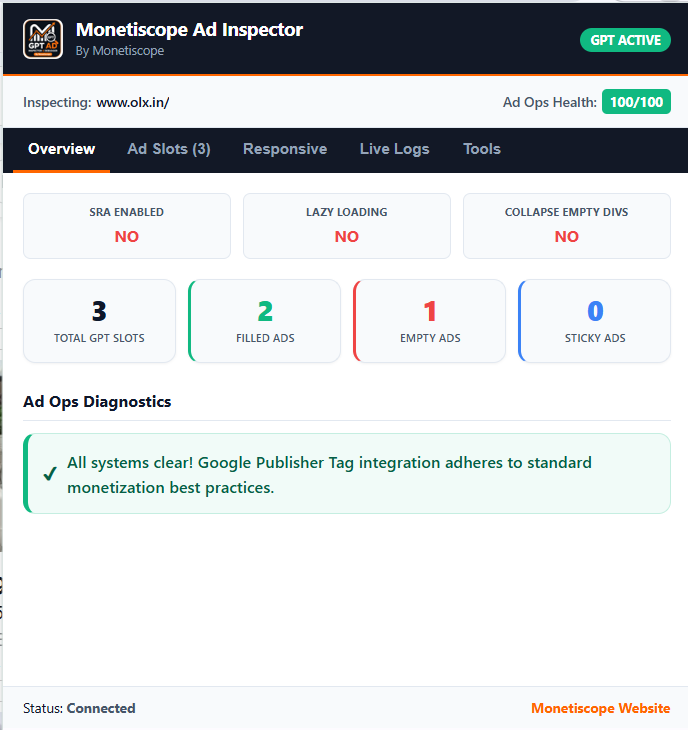Switch to the Overview tab

(x=61, y=149)
